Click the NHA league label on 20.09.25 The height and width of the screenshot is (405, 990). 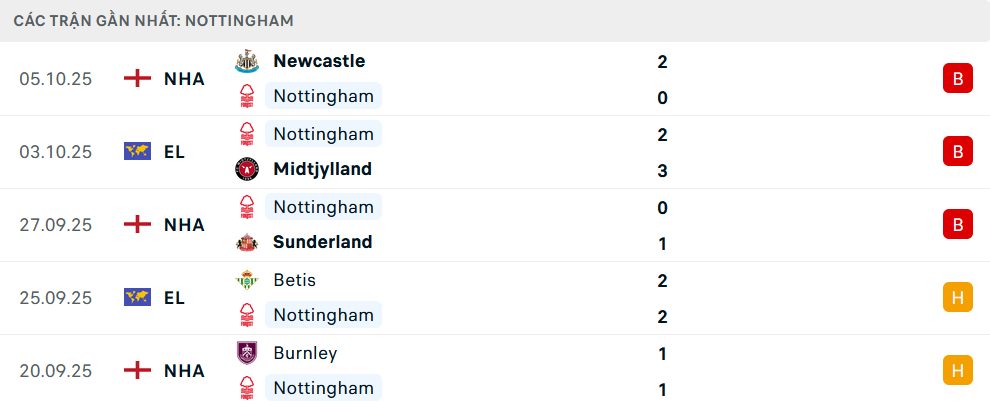click(x=184, y=370)
